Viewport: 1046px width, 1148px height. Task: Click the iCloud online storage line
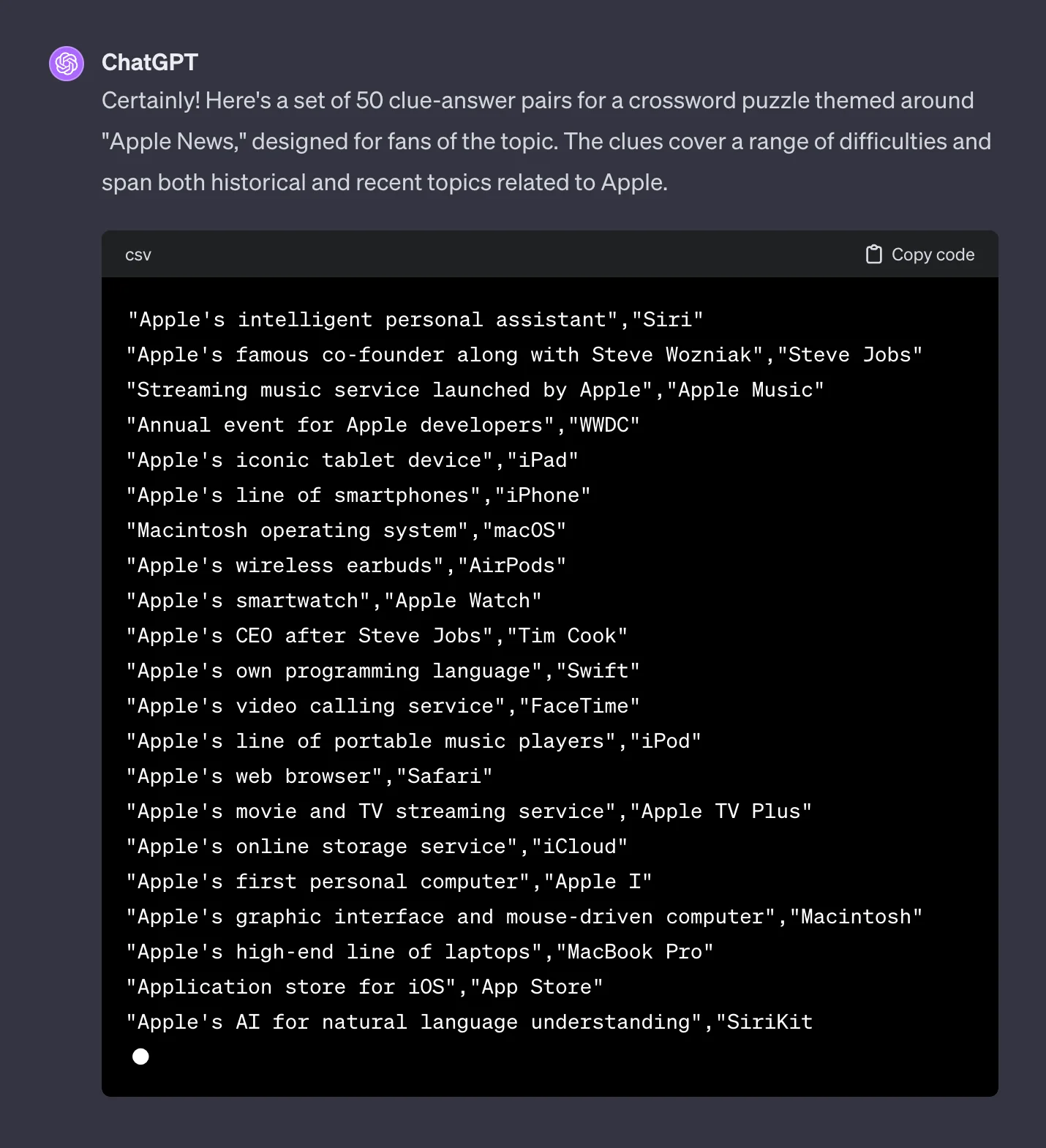(x=377, y=847)
